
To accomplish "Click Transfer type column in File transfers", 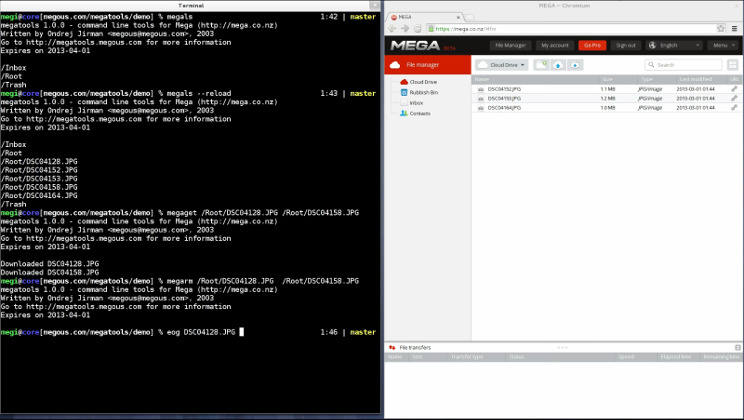I will [x=467, y=357].
